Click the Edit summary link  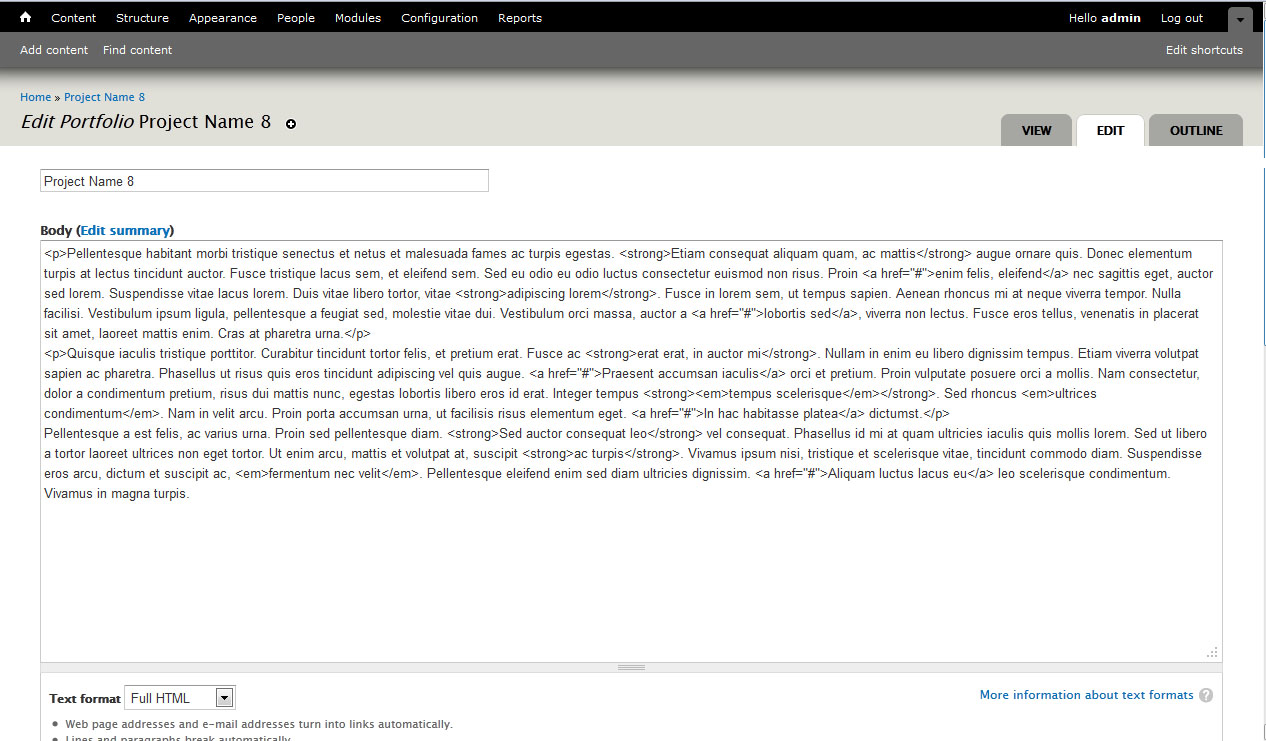click(125, 230)
